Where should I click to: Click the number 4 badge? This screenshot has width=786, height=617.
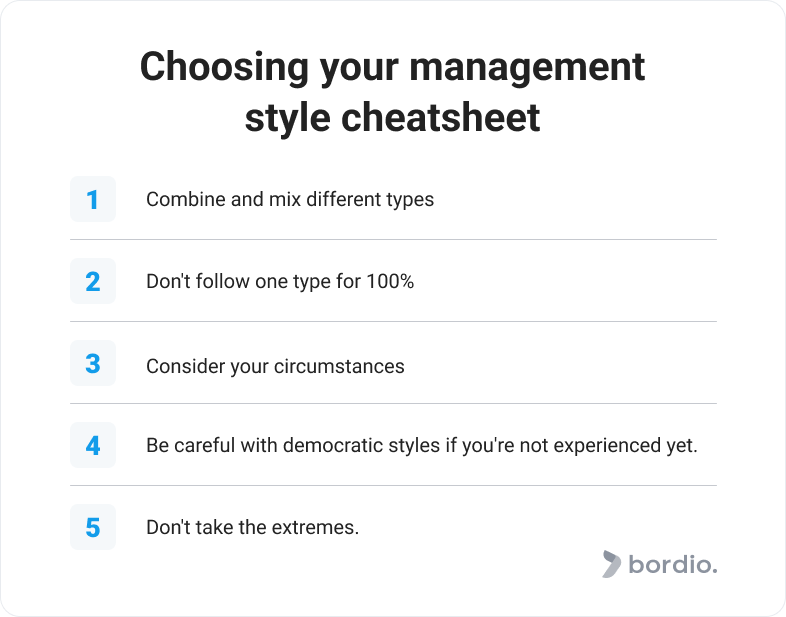[93, 445]
